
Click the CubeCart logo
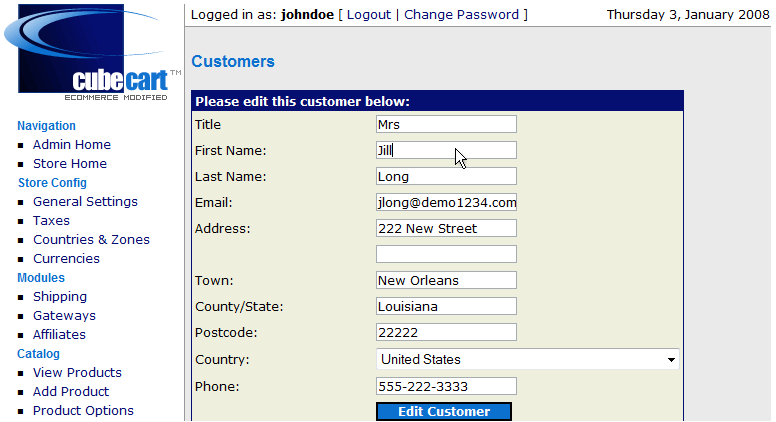pos(92,52)
